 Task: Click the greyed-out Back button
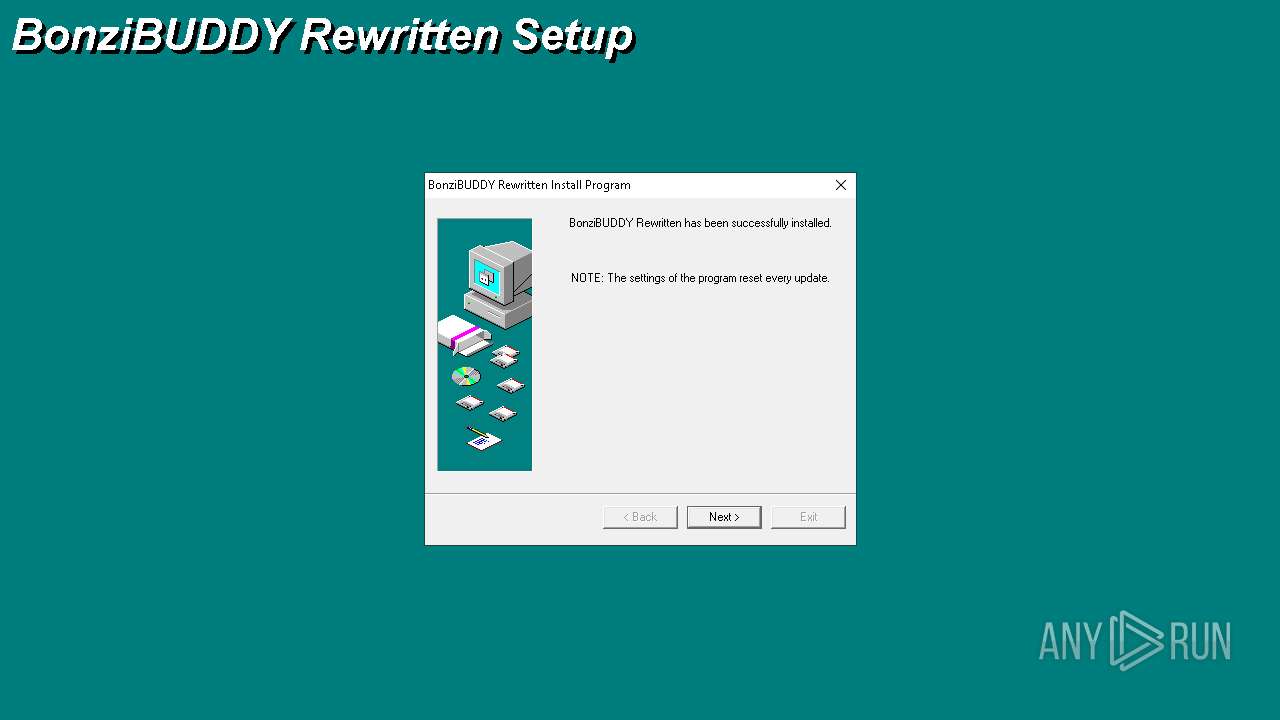(x=640, y=517)
